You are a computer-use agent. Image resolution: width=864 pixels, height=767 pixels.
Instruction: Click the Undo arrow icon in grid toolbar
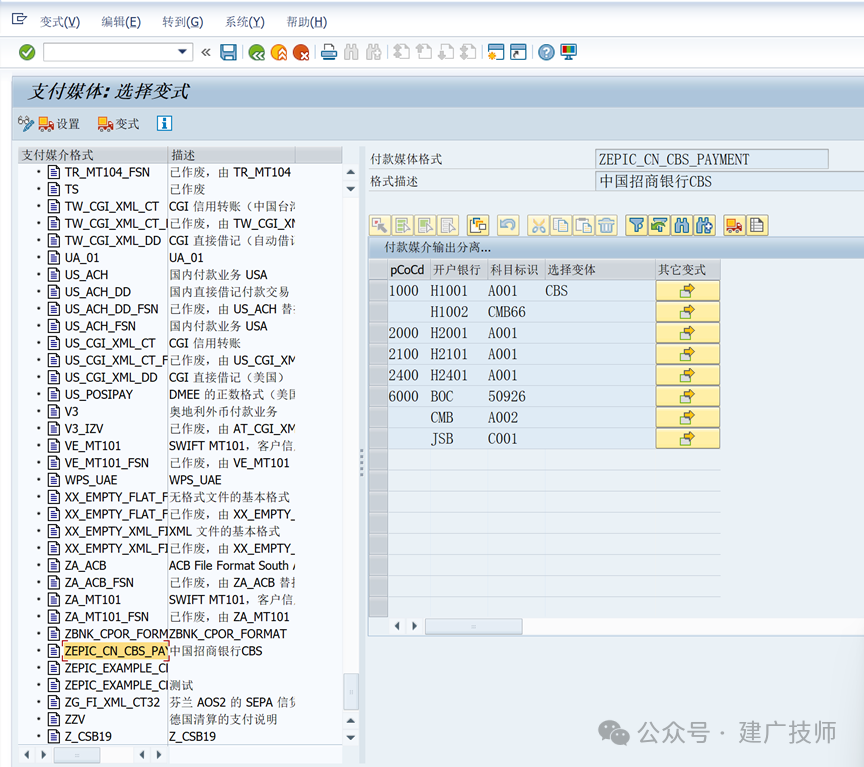click(507, 225)
